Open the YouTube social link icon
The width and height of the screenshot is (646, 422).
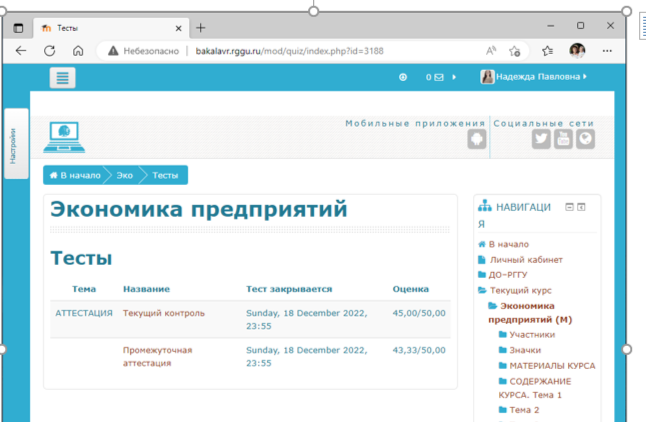pyautogui.click(x=563, y=140)
